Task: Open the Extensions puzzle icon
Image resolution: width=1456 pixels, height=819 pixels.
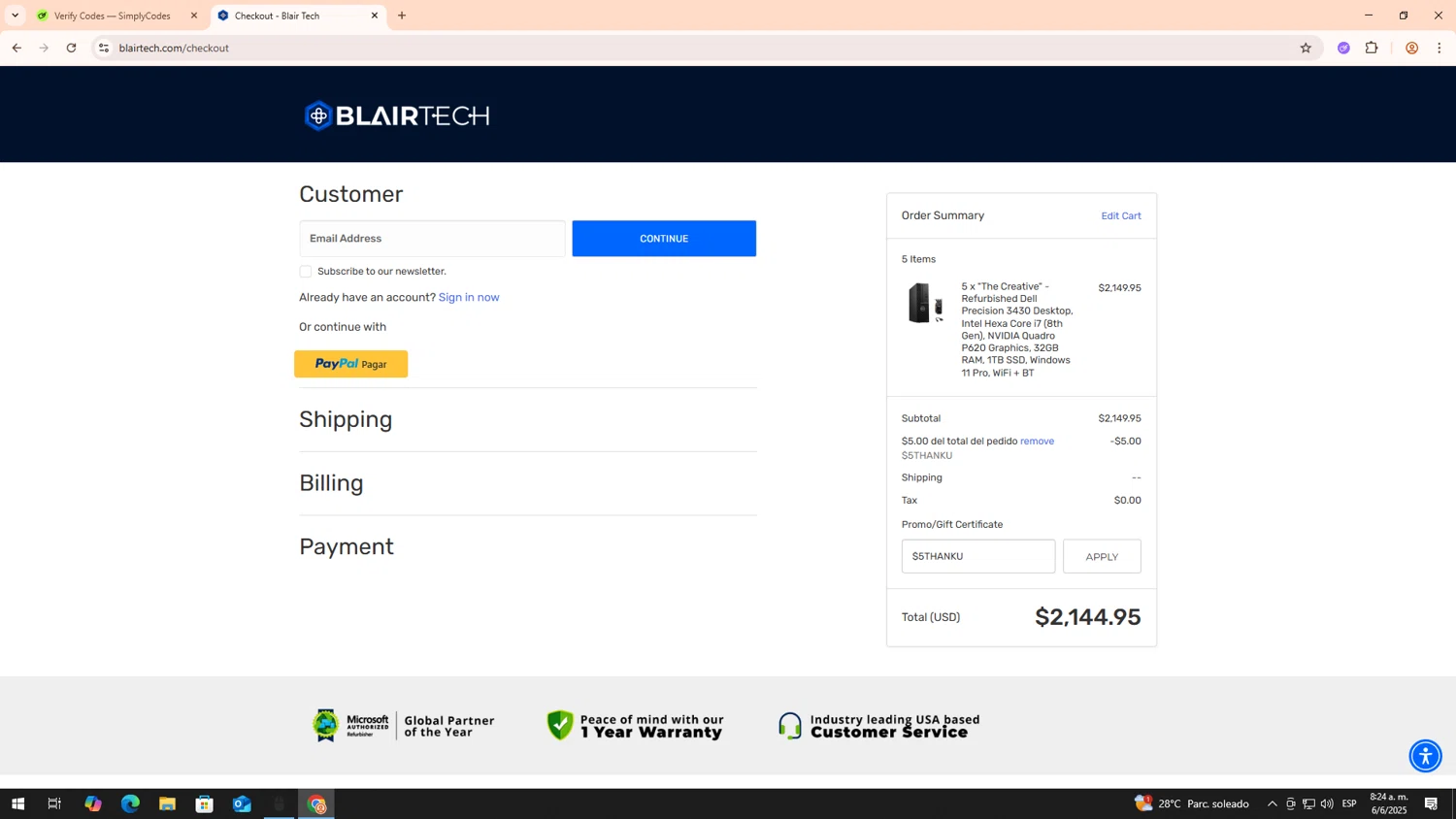Action: click(1372, 48)
